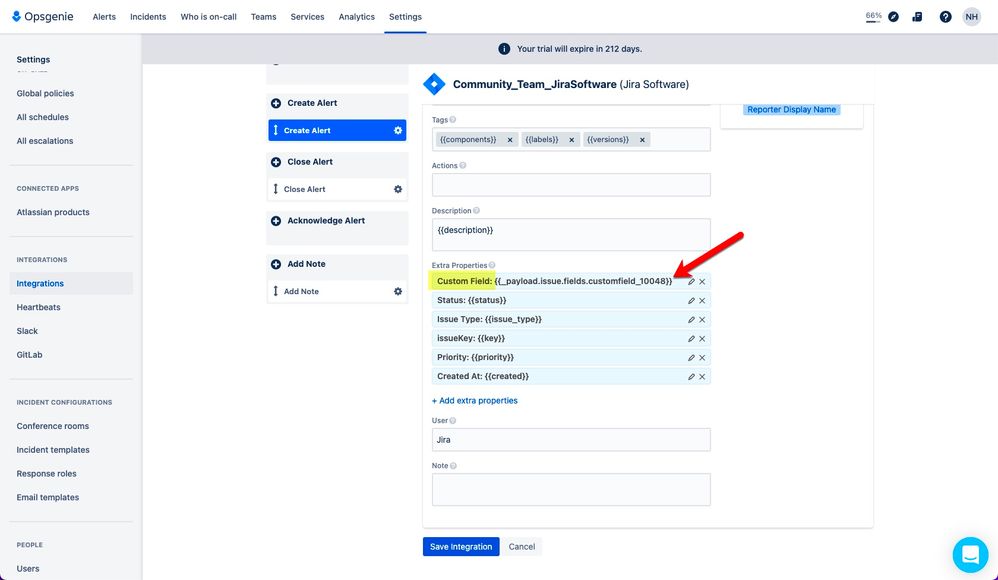
Task: Open the Analytics menu
Action: (x=356, y=17)
